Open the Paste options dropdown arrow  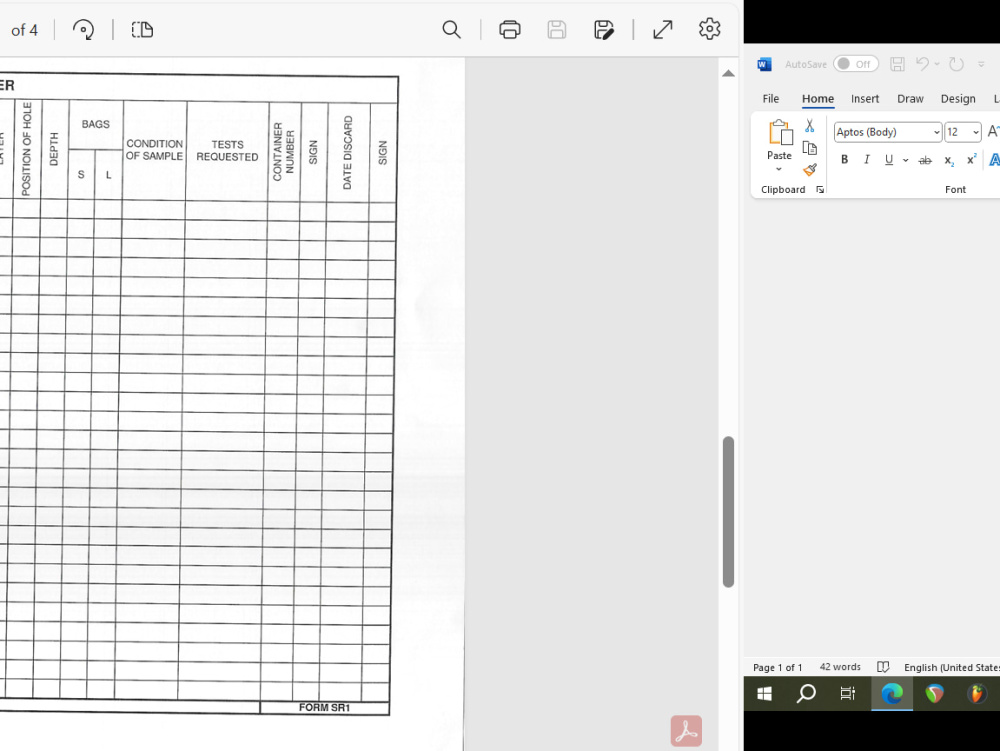[779, 169]
